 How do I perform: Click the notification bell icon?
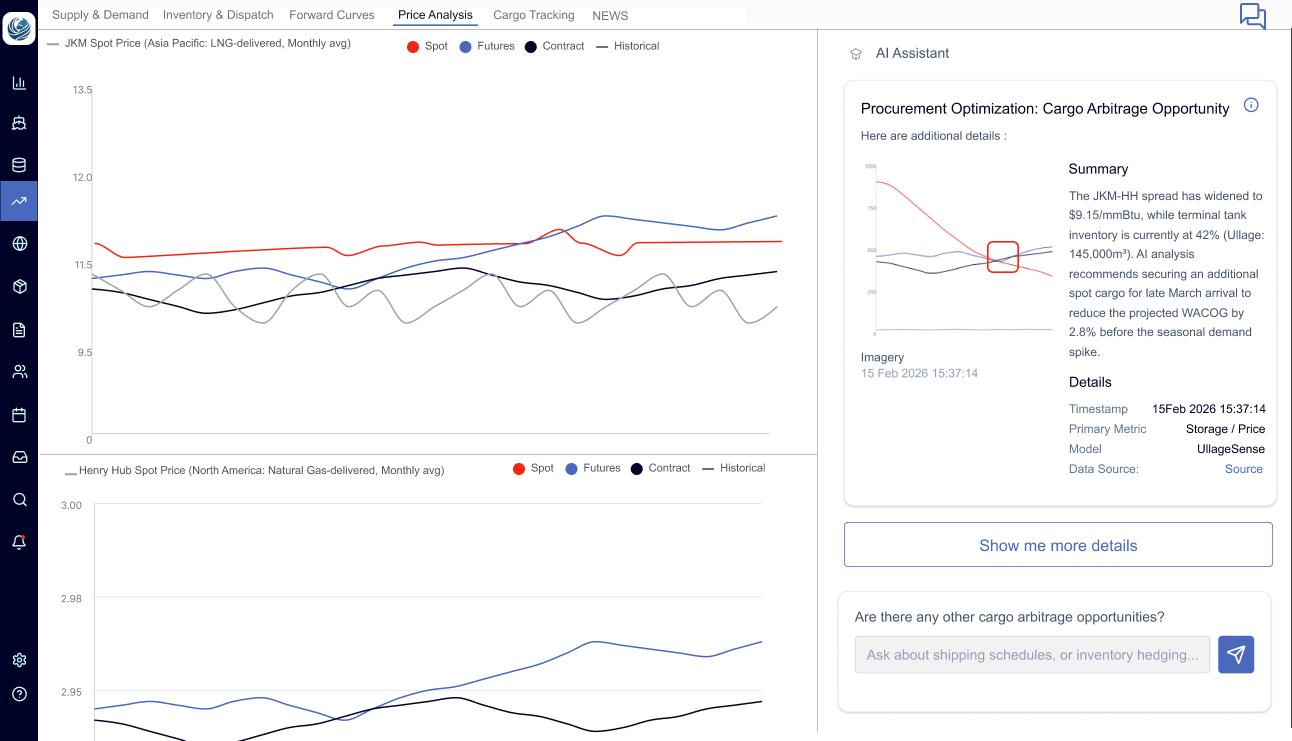(x=19, y=542)
